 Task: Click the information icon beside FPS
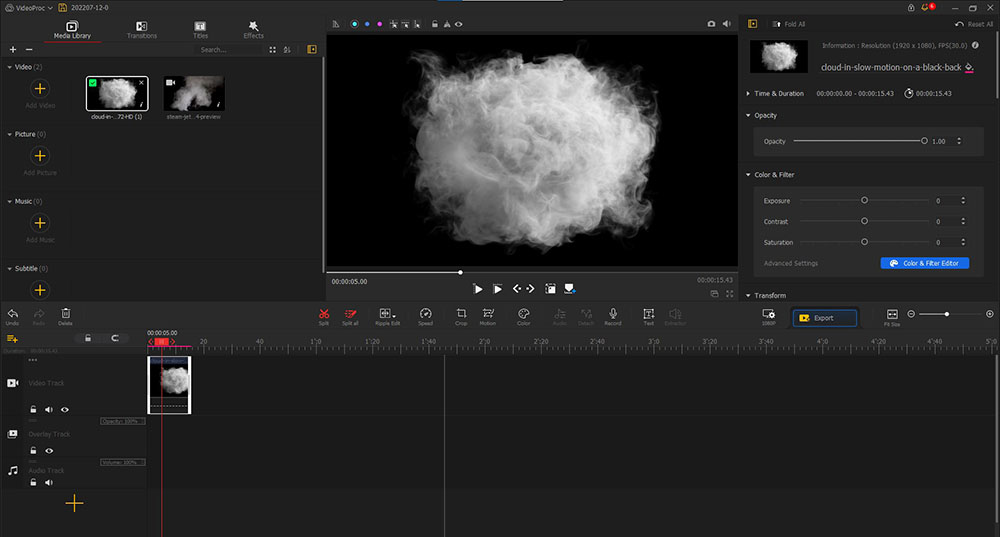[x=975, y=45]
